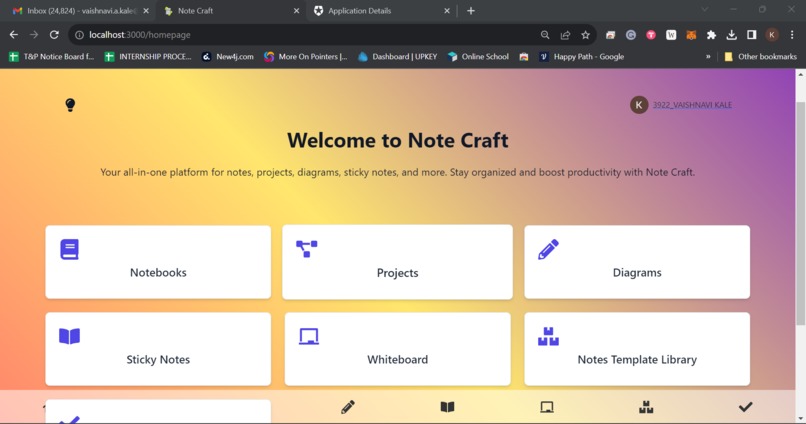The width and height of the screenshot is (806, 424).
Task: Switch to the Note Craft tab
Action: point(231,11)
